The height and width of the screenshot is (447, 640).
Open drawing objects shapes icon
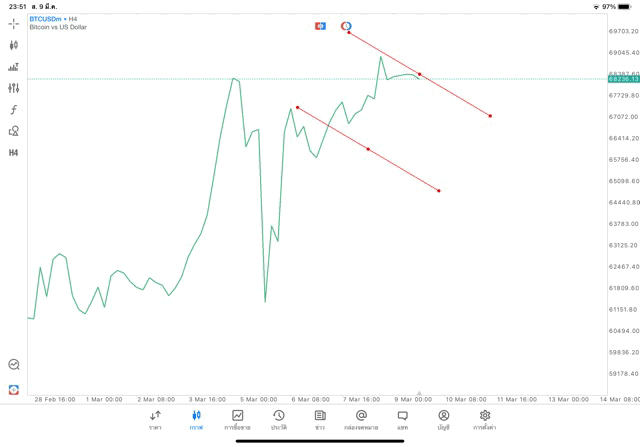point(14,131)
